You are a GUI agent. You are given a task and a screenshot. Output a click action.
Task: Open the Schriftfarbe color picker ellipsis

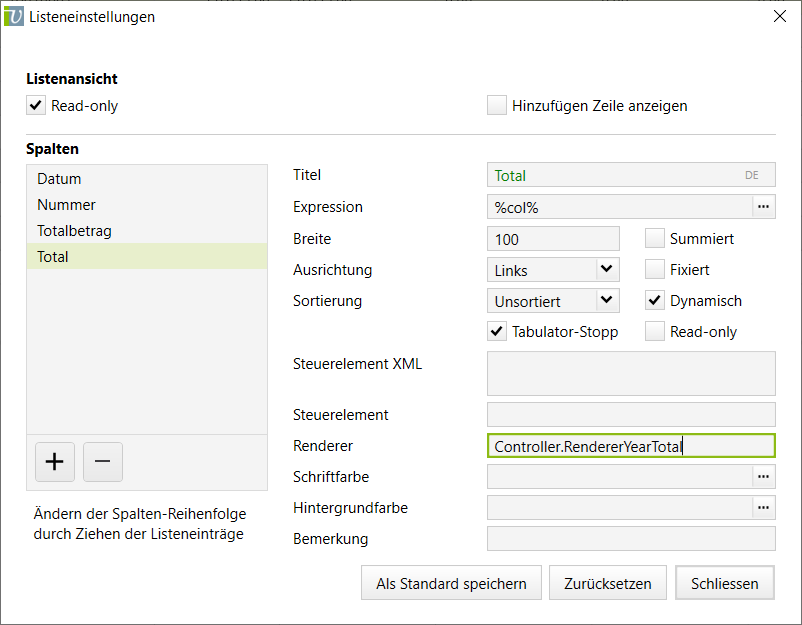point(764,477)
